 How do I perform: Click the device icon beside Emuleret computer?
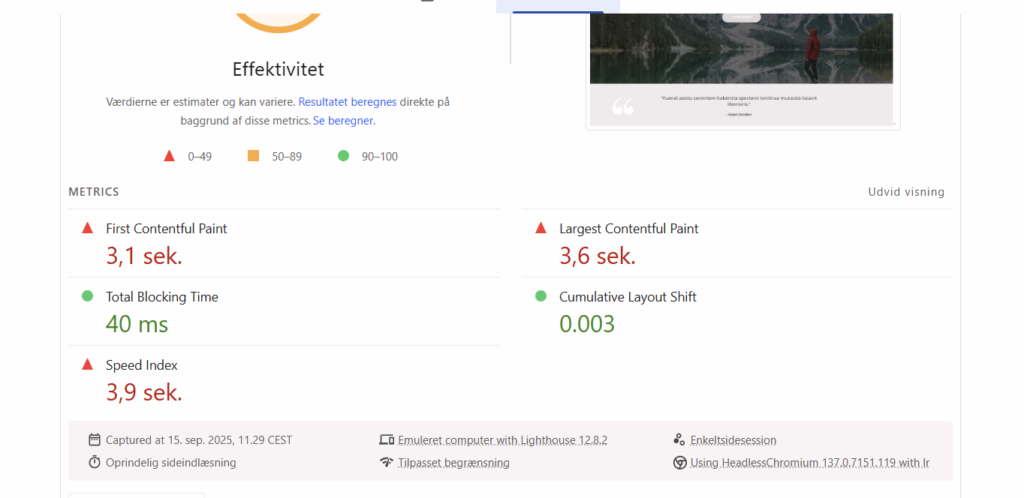[x=387, y=440]
